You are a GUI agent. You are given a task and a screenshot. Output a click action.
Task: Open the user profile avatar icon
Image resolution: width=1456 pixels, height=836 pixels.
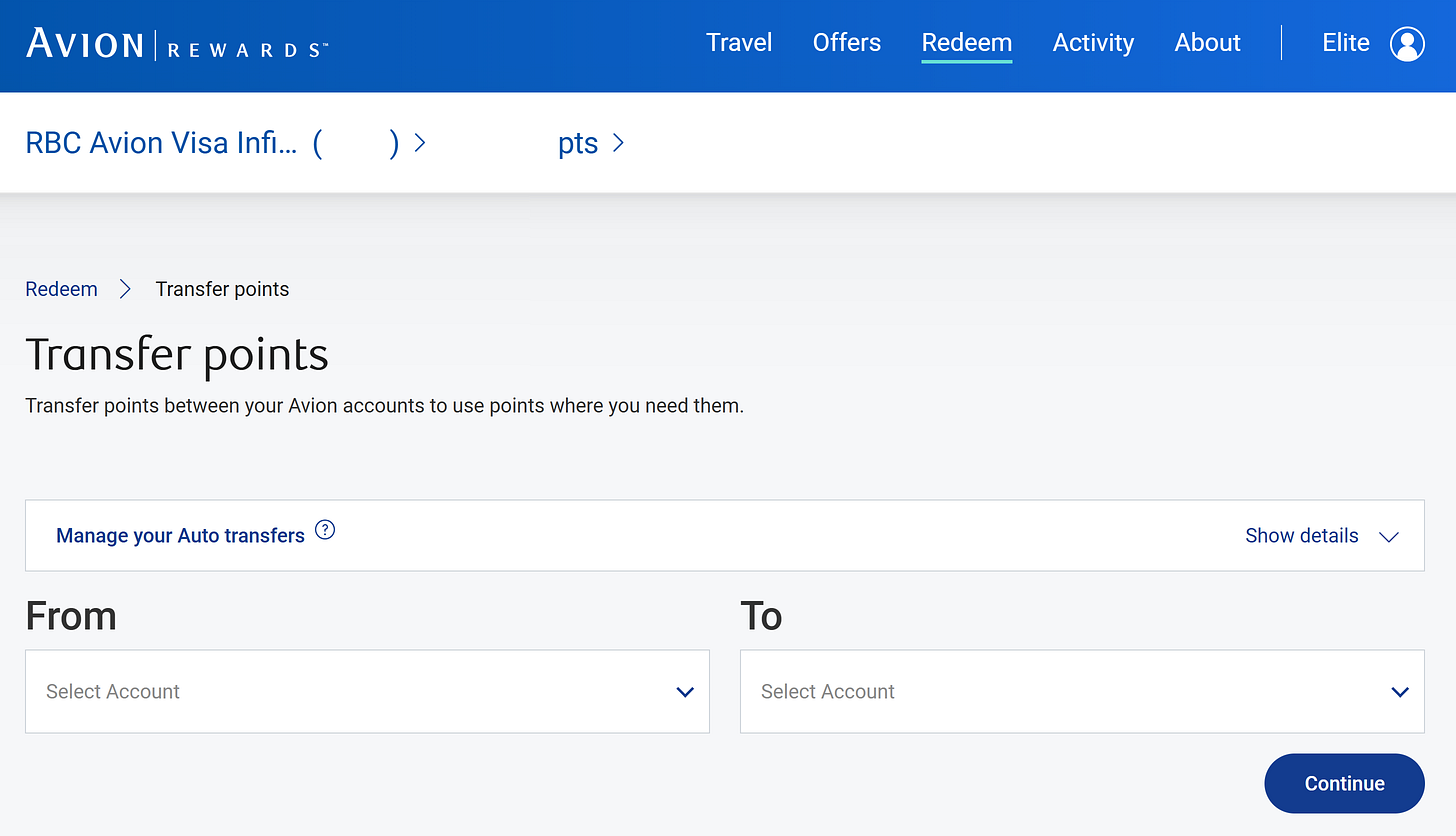click(x=1407, y=44)
